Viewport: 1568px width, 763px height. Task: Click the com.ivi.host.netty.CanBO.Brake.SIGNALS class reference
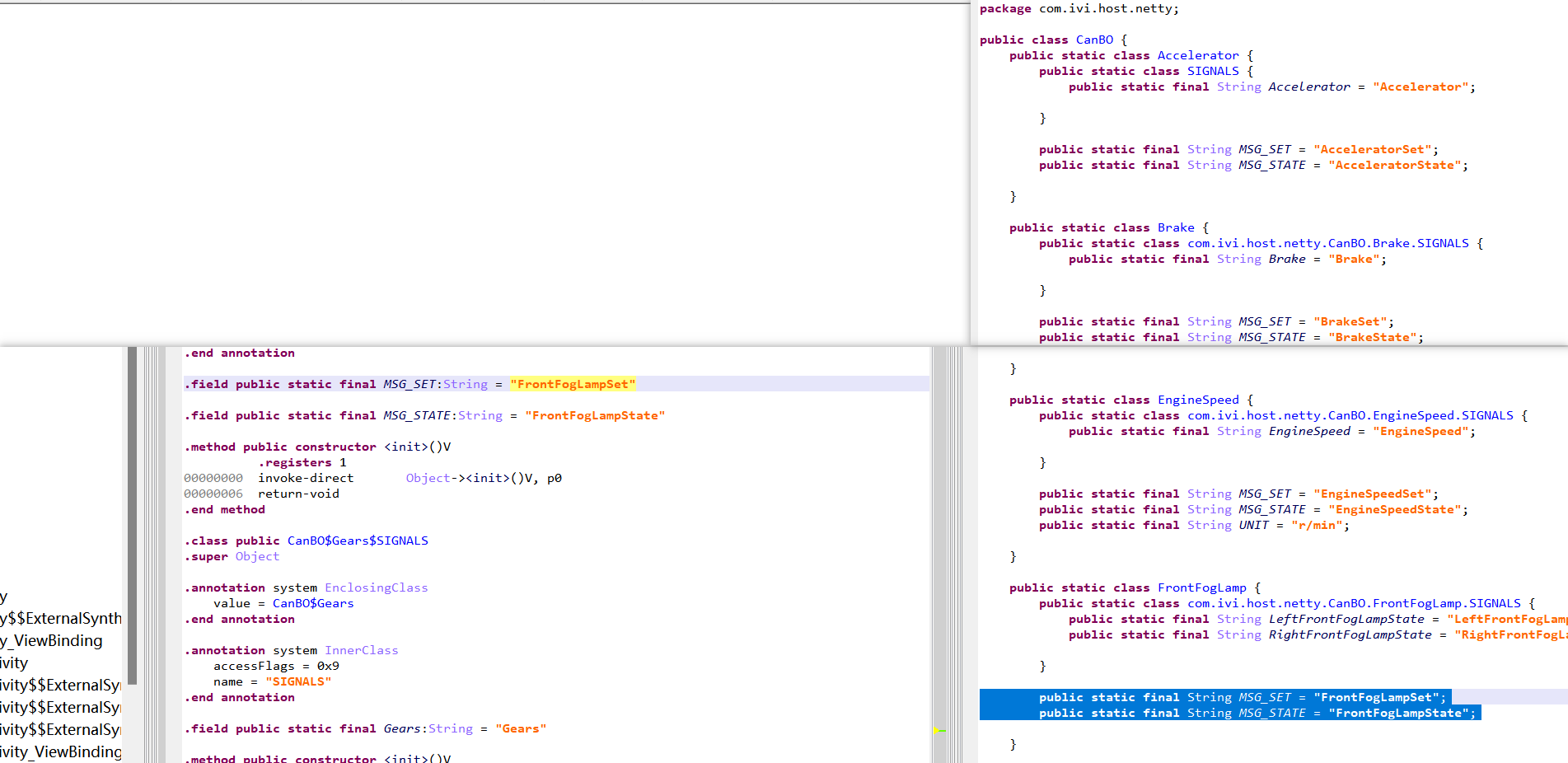pos(1328,243)
